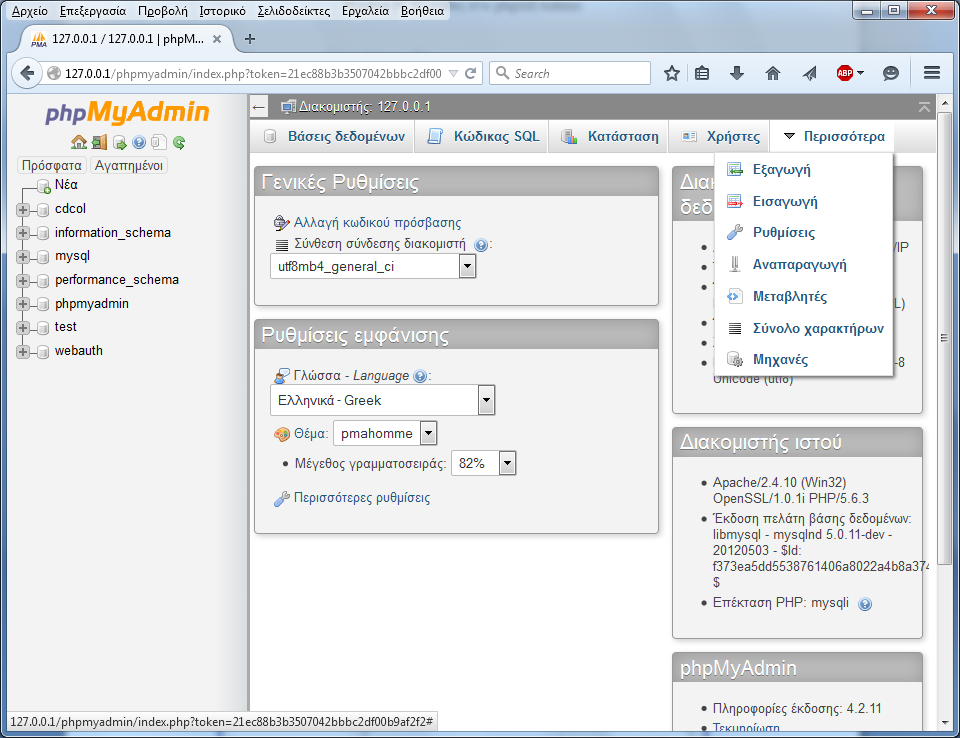Choose Αναπαραγωγή in the dropdown menu
Screen dimensions: 960x738
click(803, 265)
